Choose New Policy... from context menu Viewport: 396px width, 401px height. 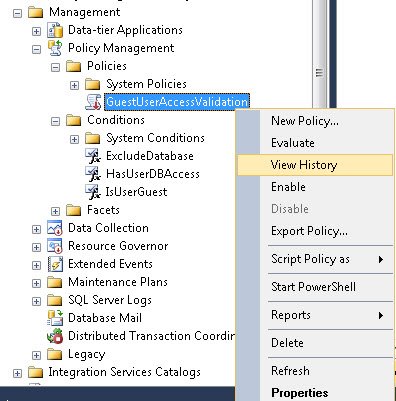315,121
